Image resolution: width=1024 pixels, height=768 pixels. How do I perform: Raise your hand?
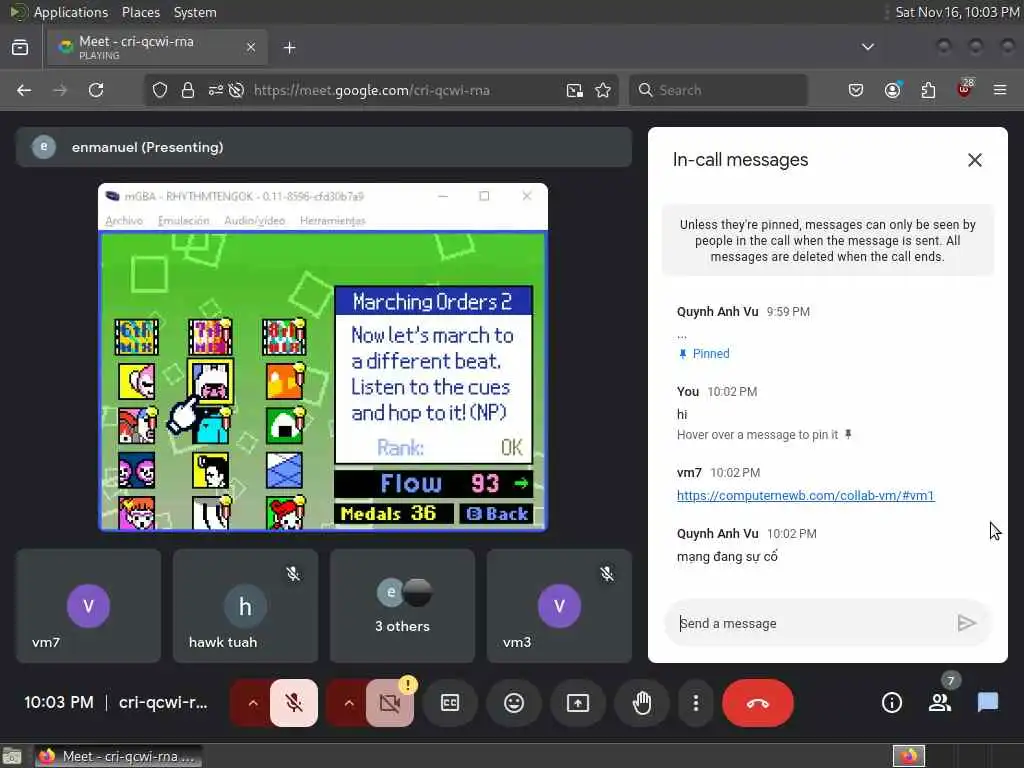642,703
